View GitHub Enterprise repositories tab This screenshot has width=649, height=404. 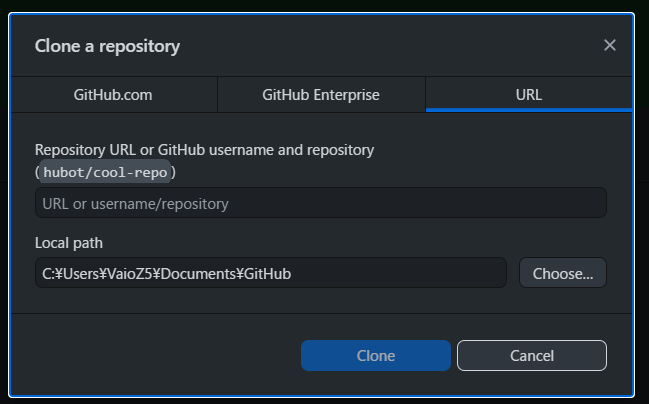[x=321, y=96]
